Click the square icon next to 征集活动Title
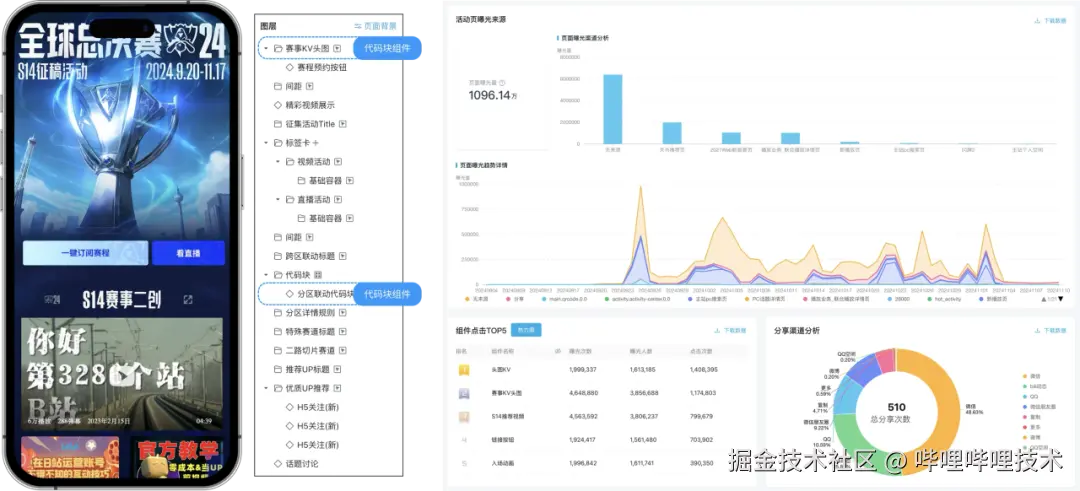 pos(343,124)
